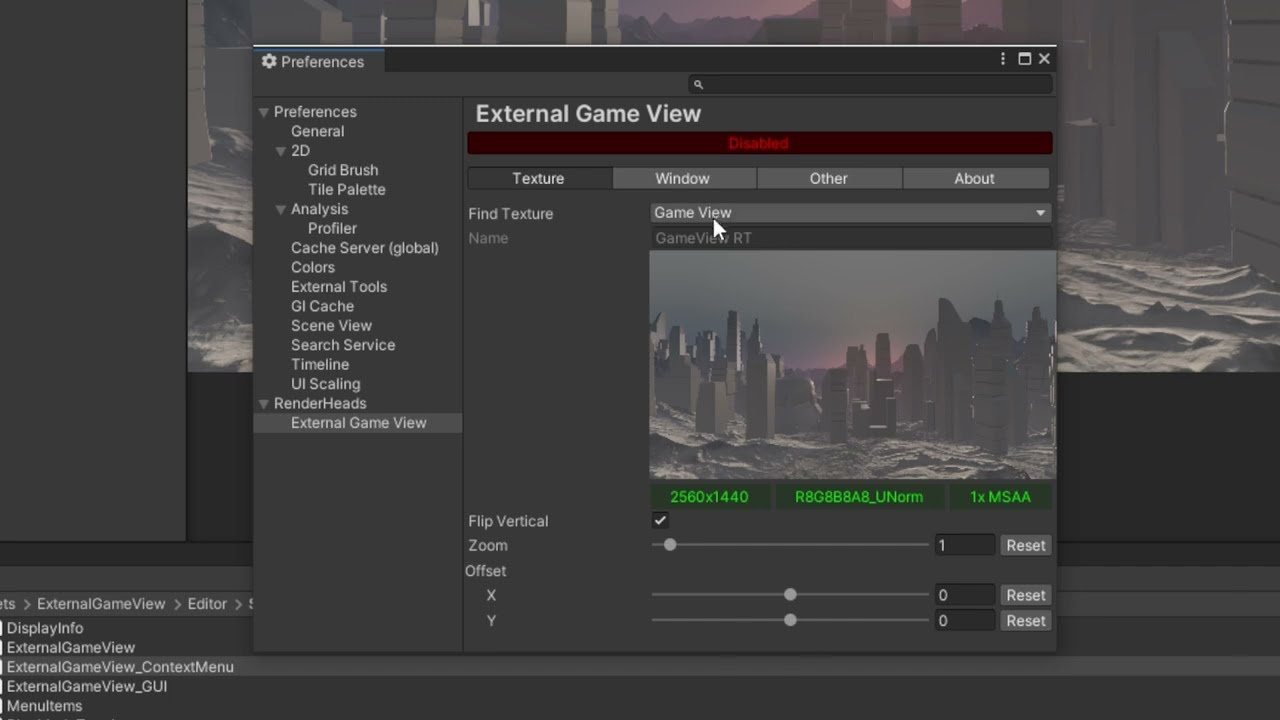Maximize the Preferences window
This screenshot has height=720, width=1280.
[1024, 59]
